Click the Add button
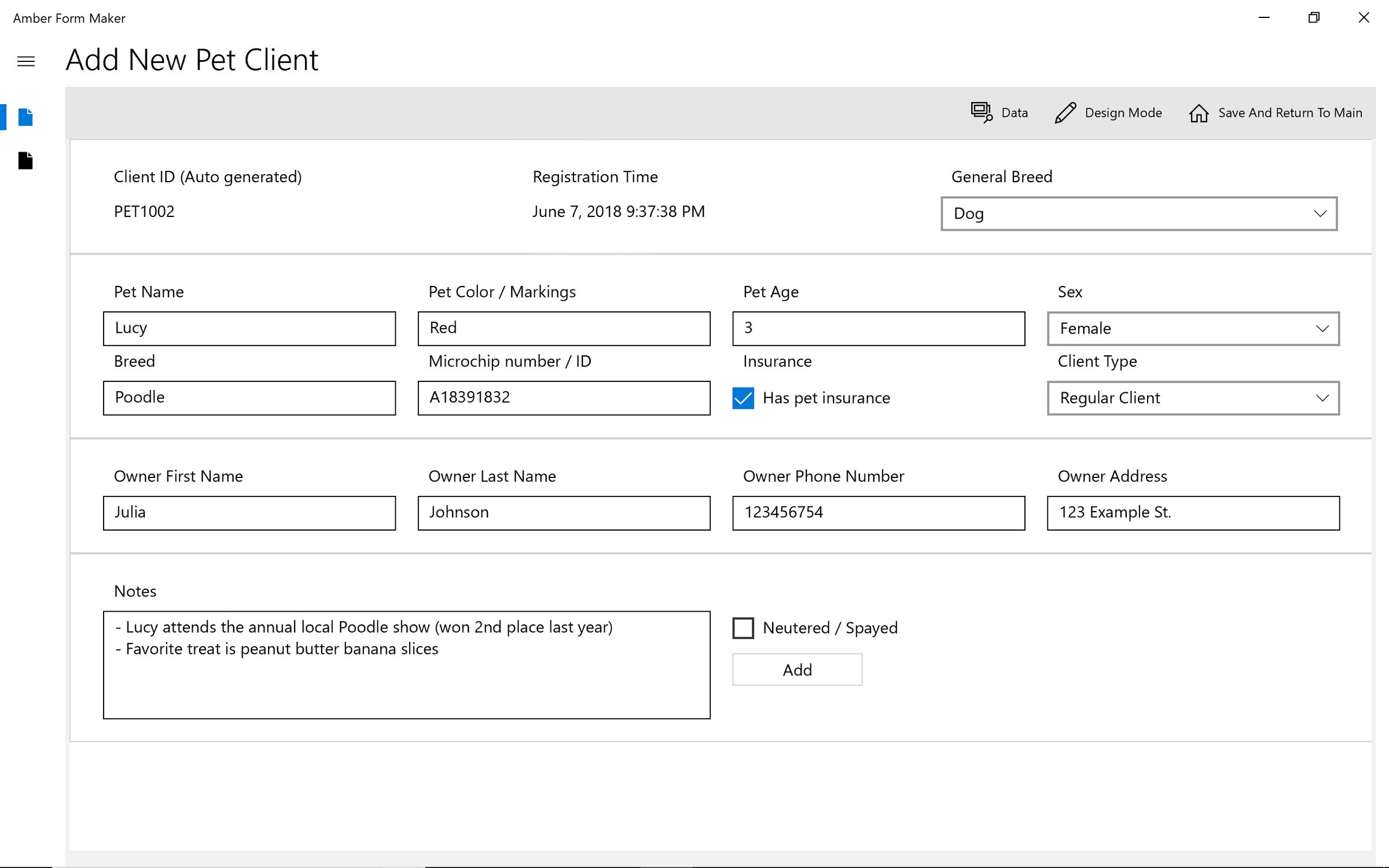The width and height of the screenshot is (1389, 868). pos(797,670)
